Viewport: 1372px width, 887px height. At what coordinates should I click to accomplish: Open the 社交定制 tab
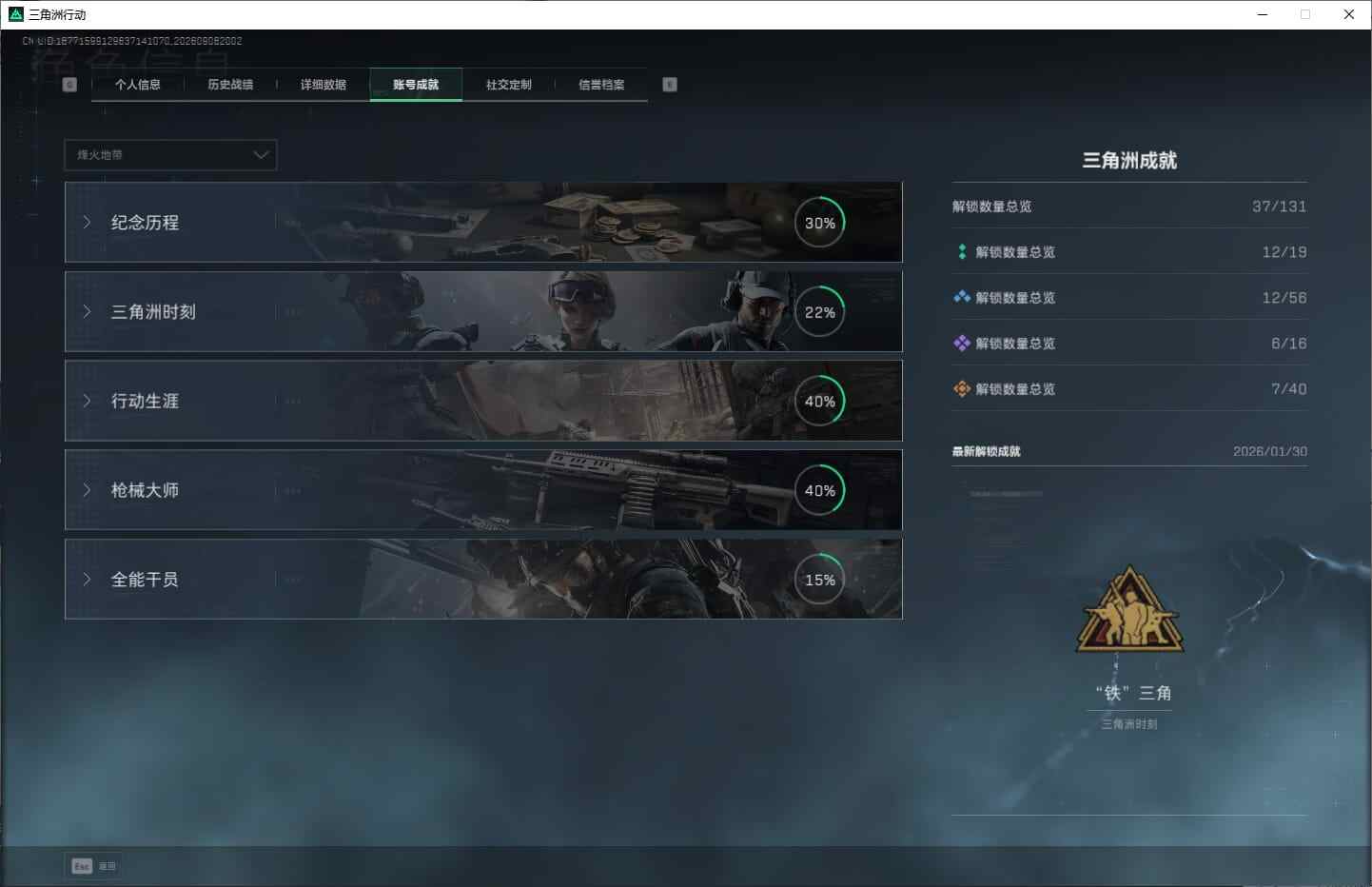click(x=509, y=85)
